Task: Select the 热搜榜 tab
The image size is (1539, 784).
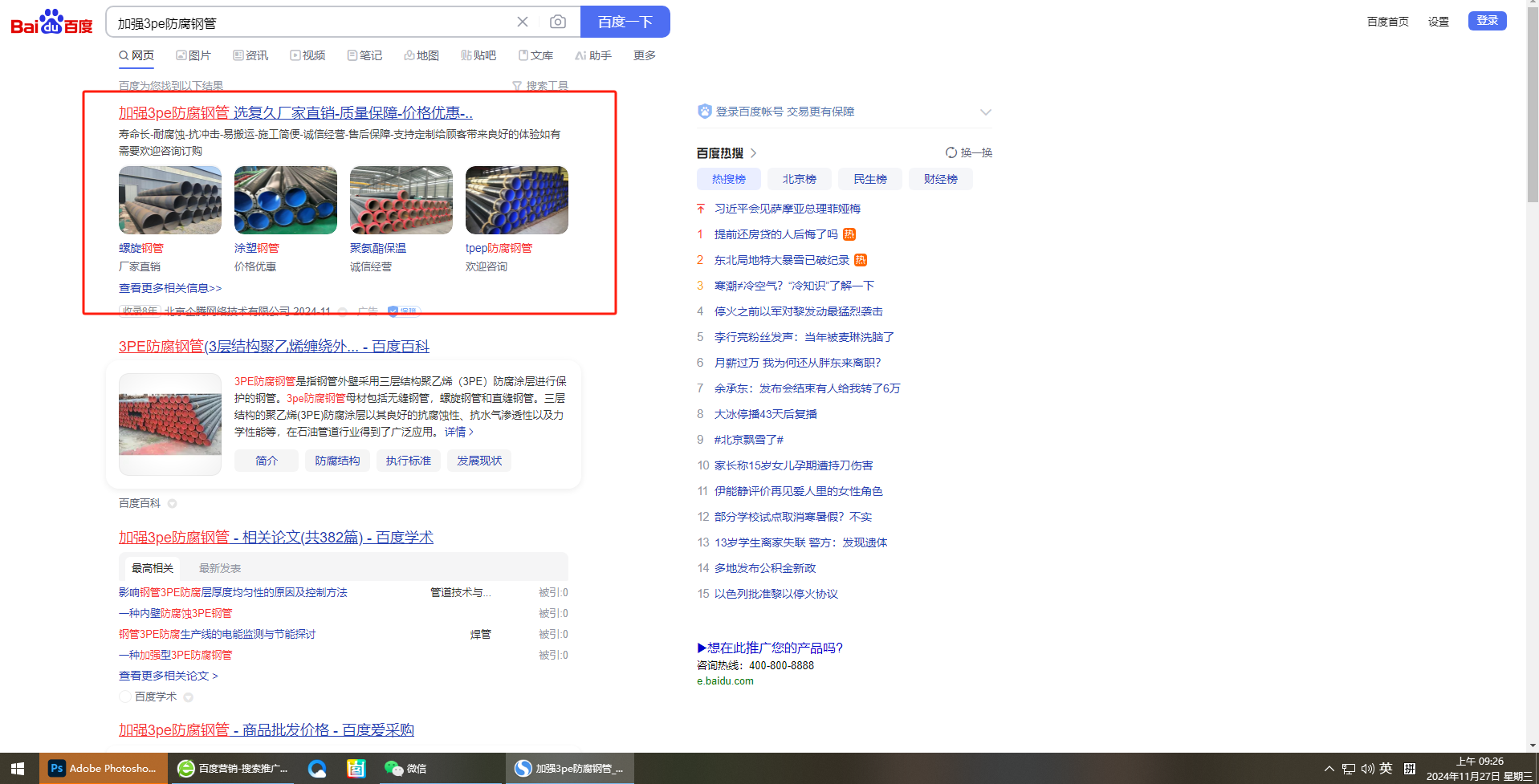Action: (x=729, y=179)
